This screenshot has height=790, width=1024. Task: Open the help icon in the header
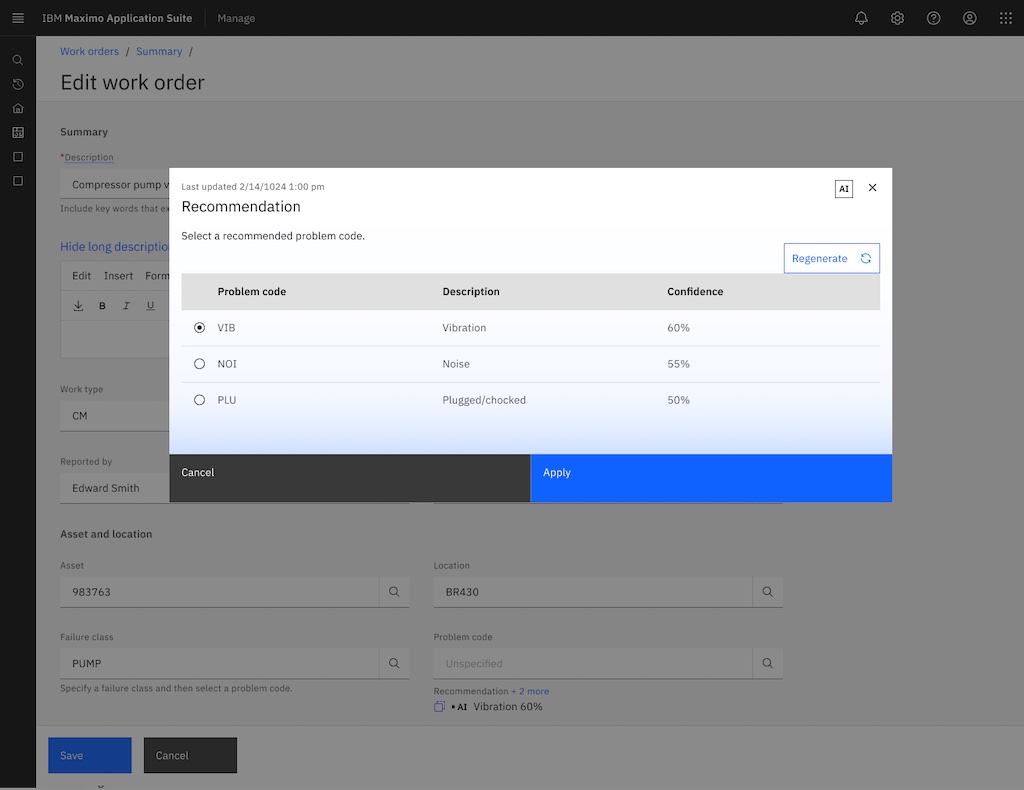933,17
